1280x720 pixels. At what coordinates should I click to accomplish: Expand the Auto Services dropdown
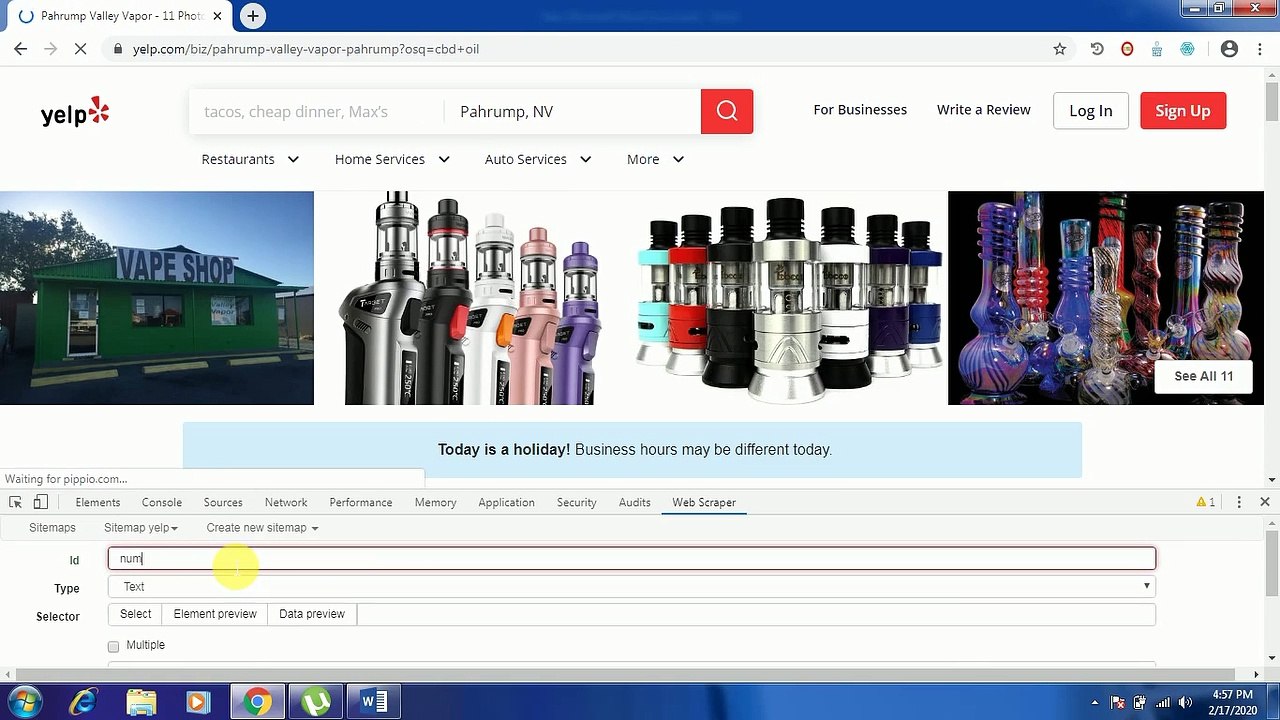538,159
